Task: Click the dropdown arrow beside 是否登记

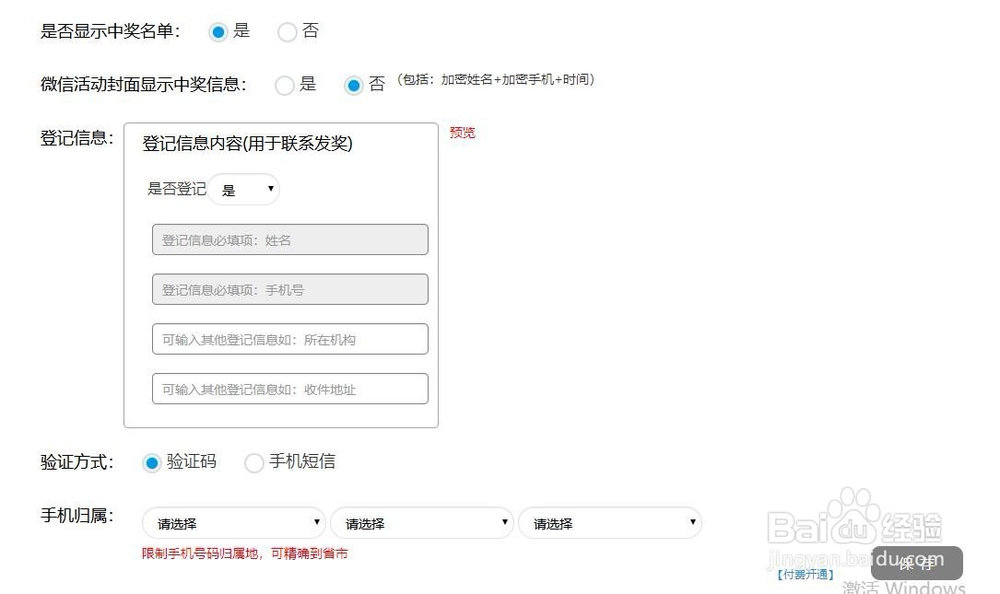Action: [268, 189]
